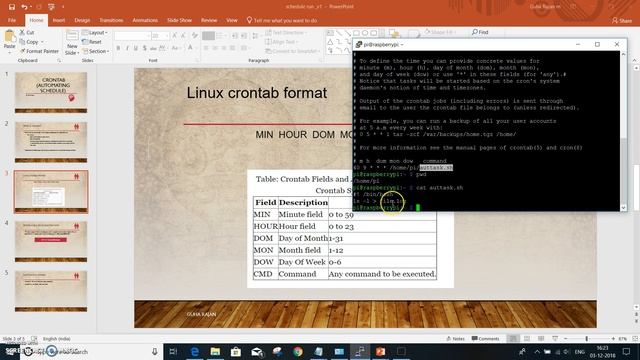This screenshot has width=640, height=360.
Task: Toggle the Comments pane in status bar
Action: [485, 338]
